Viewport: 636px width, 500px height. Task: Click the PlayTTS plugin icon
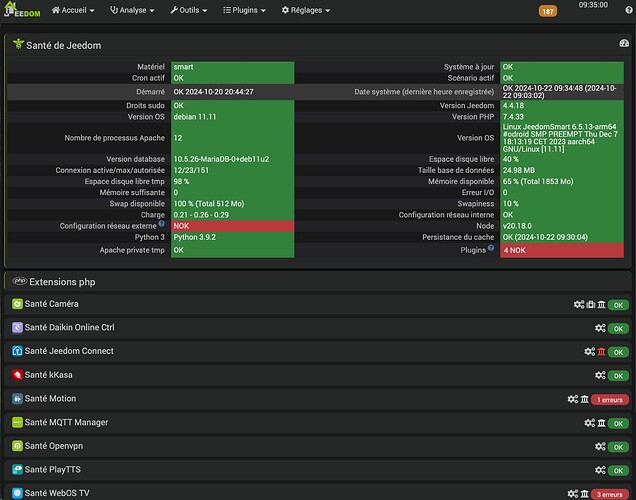[17, 469]
